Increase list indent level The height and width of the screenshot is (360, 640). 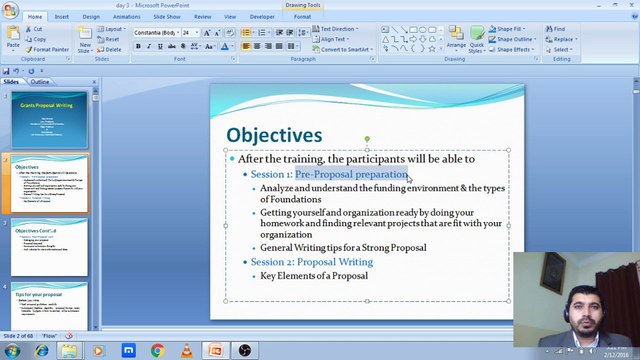point(290,33)
